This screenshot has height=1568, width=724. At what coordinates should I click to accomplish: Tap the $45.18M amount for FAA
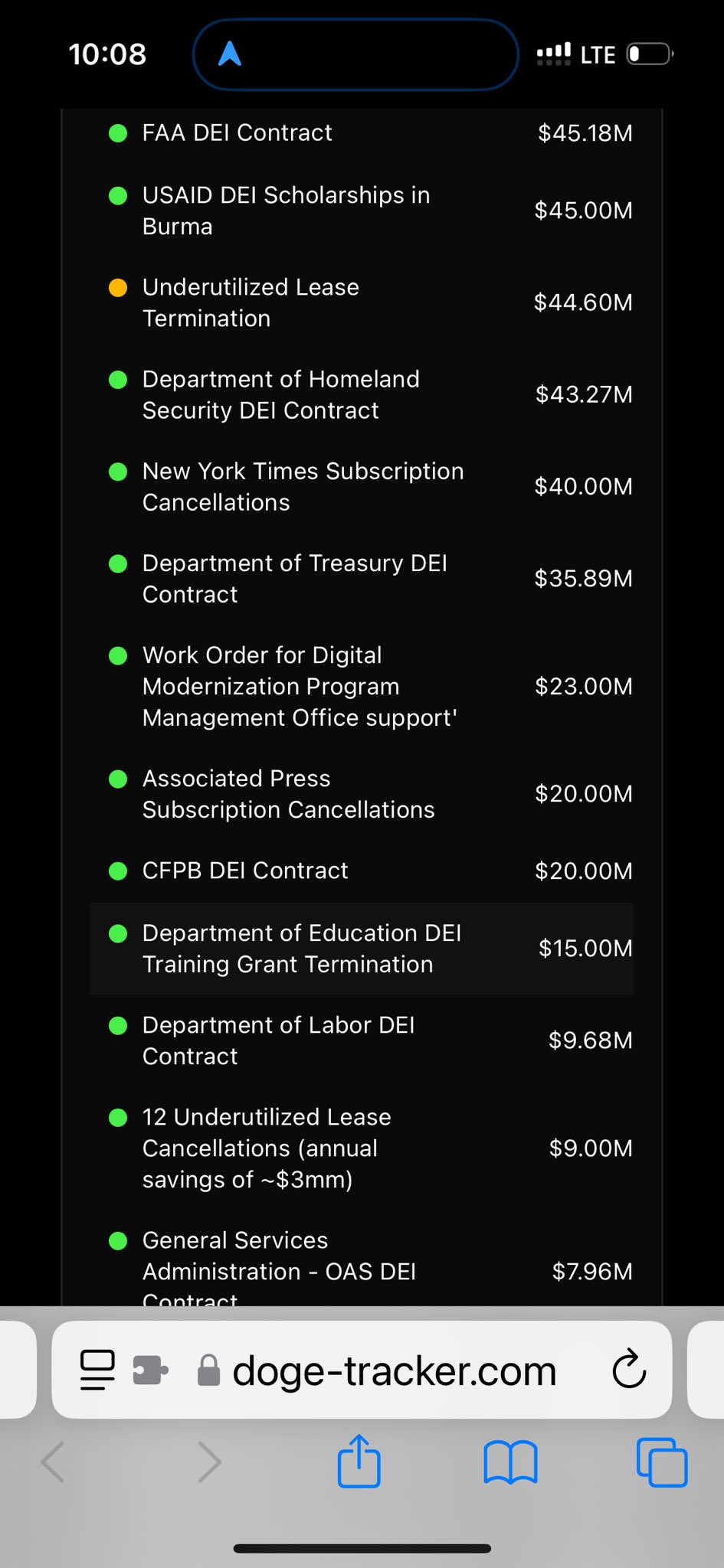click(585, 133)
